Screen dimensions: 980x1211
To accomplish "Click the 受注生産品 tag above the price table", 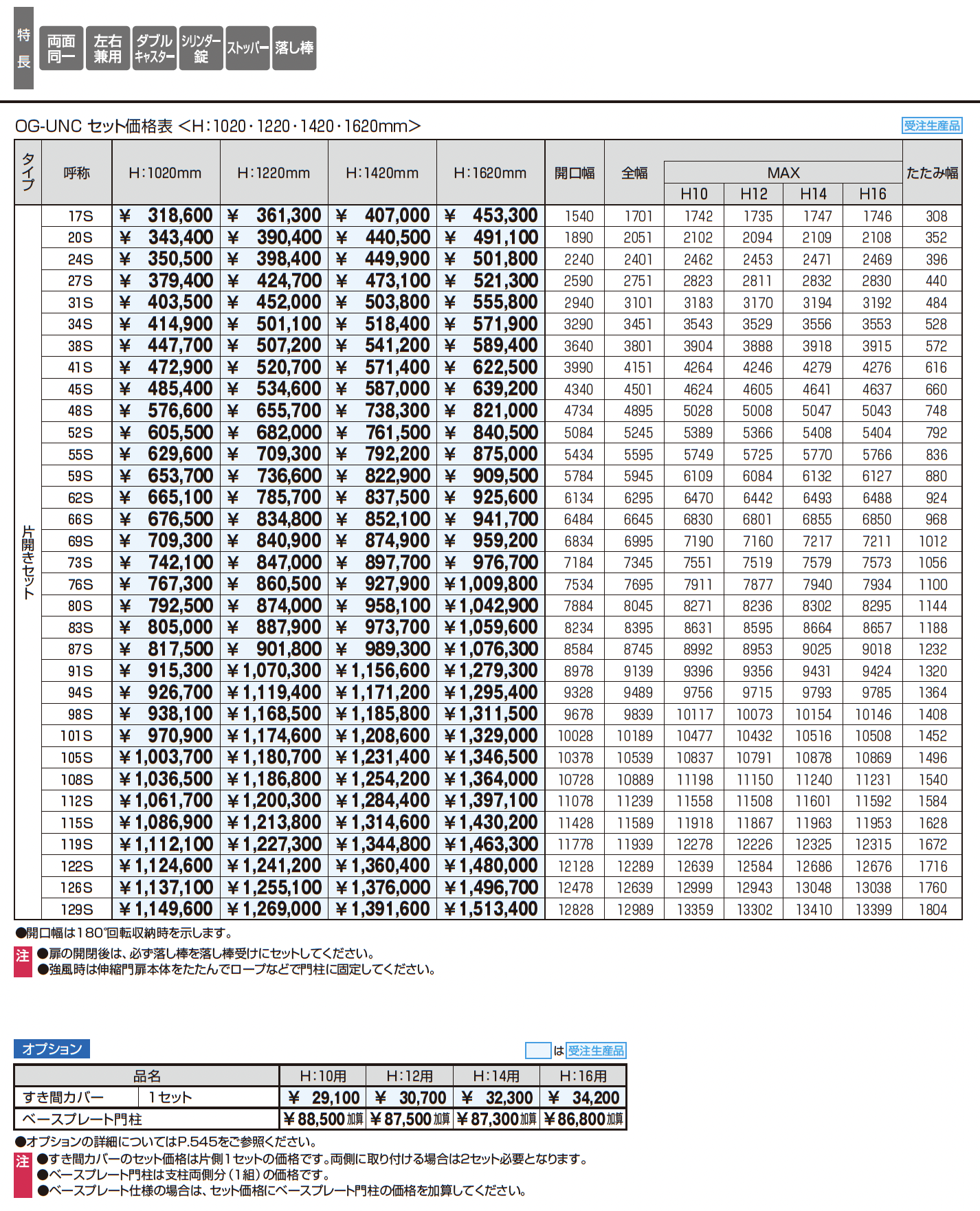I will [932, 126].
